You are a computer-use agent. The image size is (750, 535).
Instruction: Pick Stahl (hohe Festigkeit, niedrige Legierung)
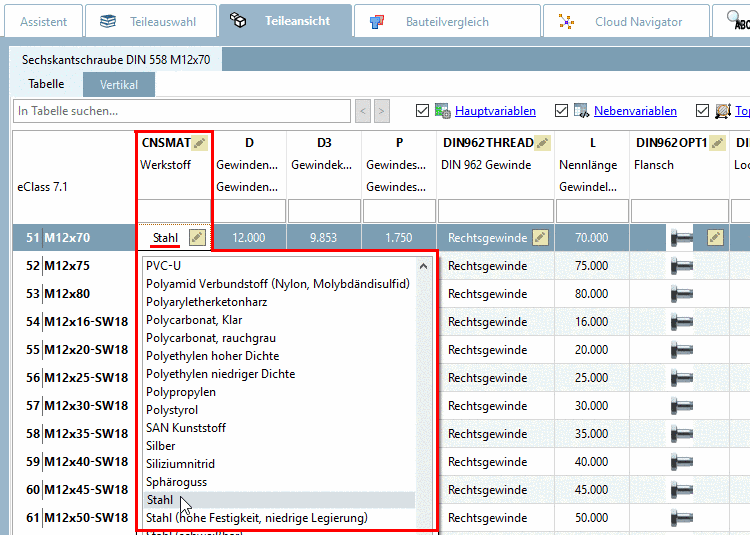click(280, 518)
